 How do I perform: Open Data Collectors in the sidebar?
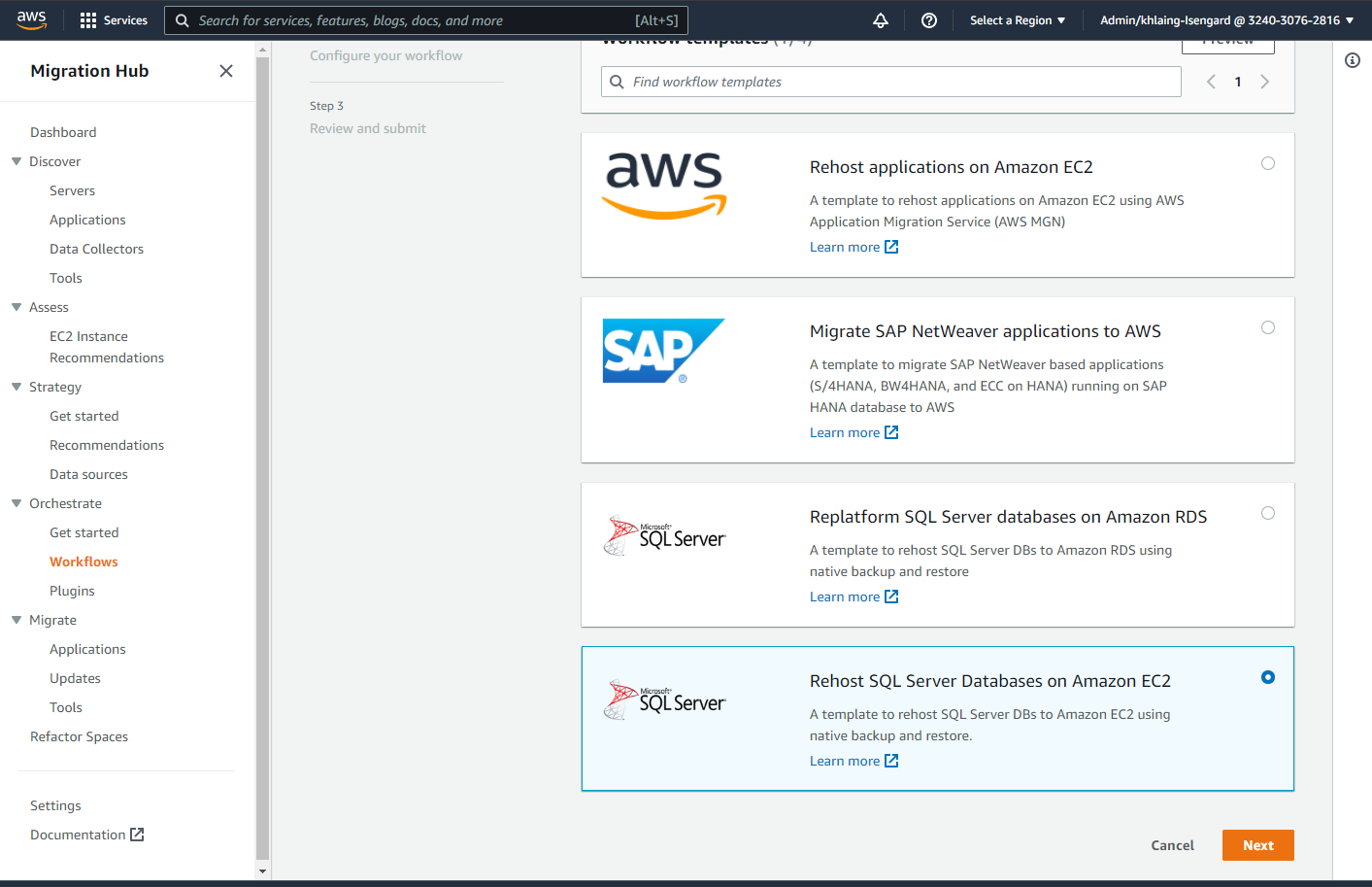tap(97, 249)
